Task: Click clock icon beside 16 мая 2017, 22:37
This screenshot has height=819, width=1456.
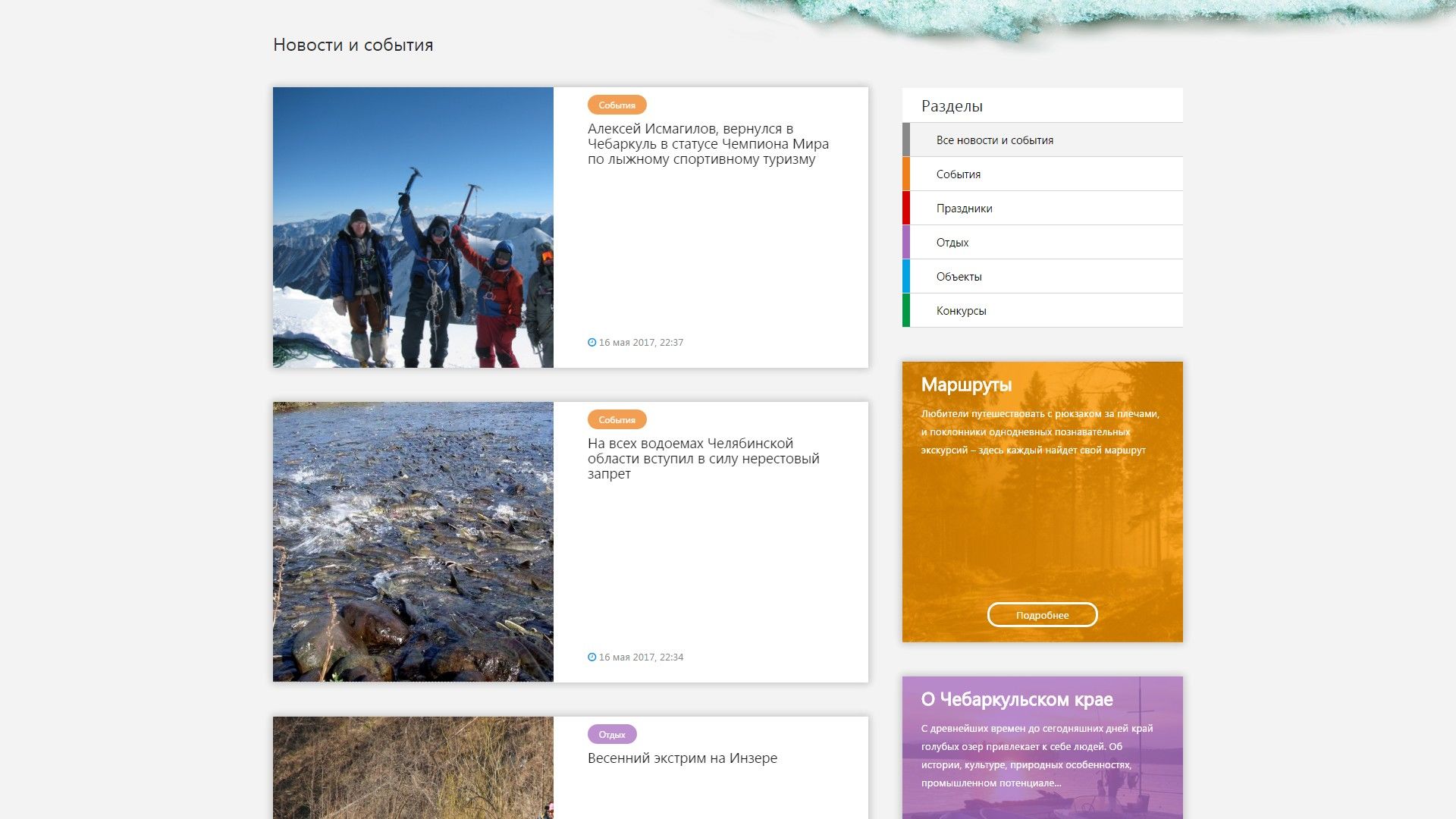Action: (x=592, y=343)
